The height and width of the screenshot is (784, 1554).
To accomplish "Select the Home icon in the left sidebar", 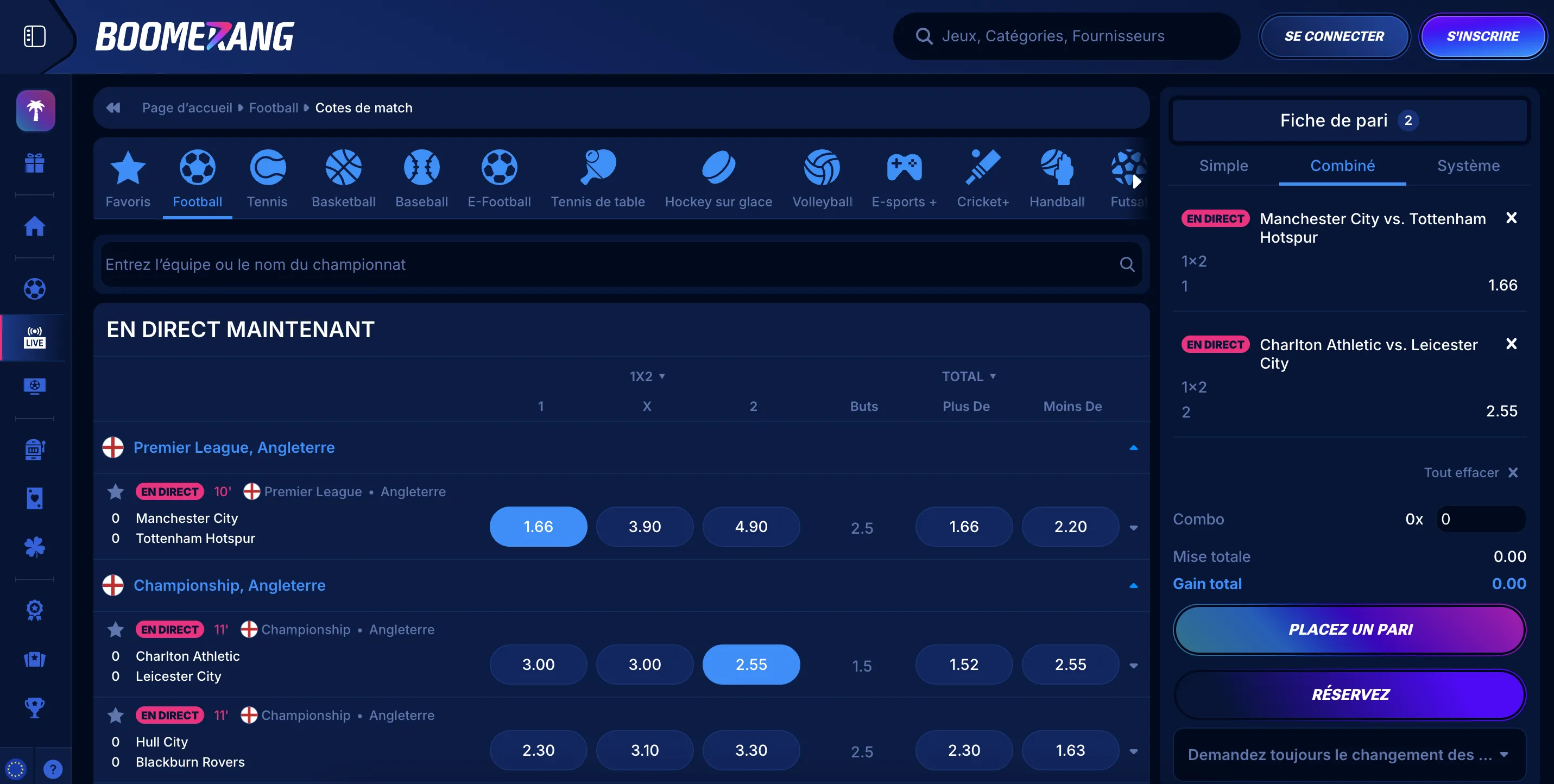I will point(34,226).
